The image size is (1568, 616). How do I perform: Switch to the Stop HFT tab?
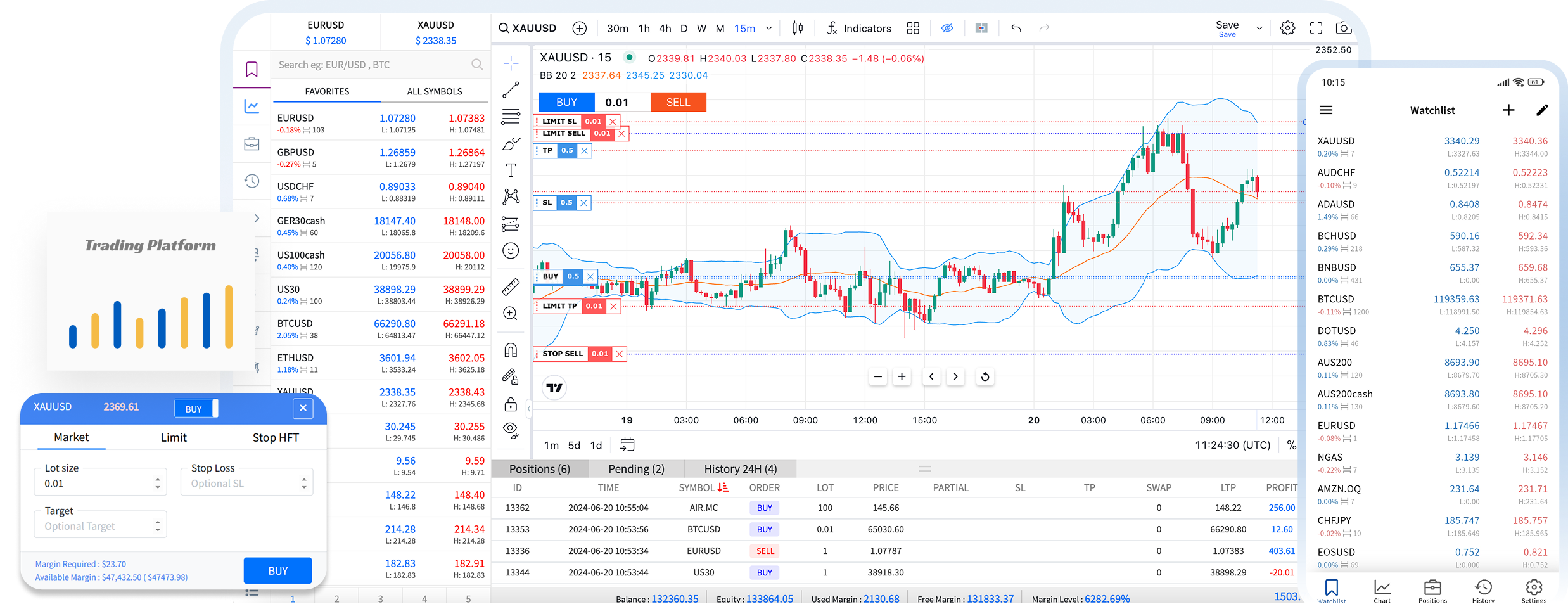click(x=276, y=437)
